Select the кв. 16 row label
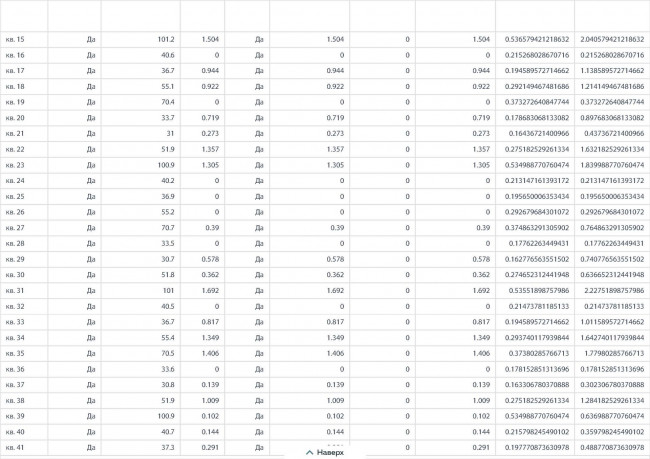 click(x=15, y=55)
